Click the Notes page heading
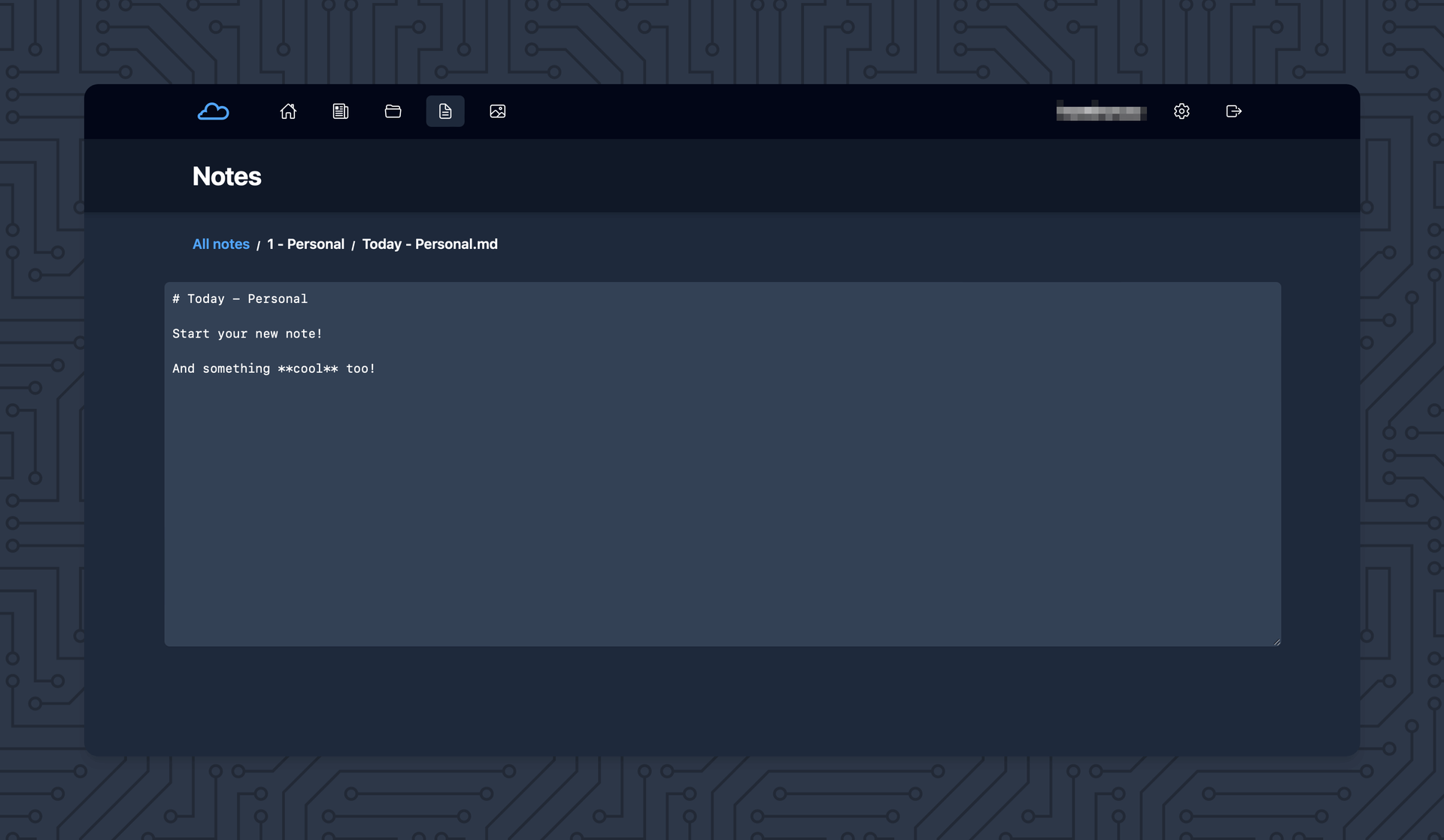Viewport: 1444px width, 840px height. click(226, 176)
